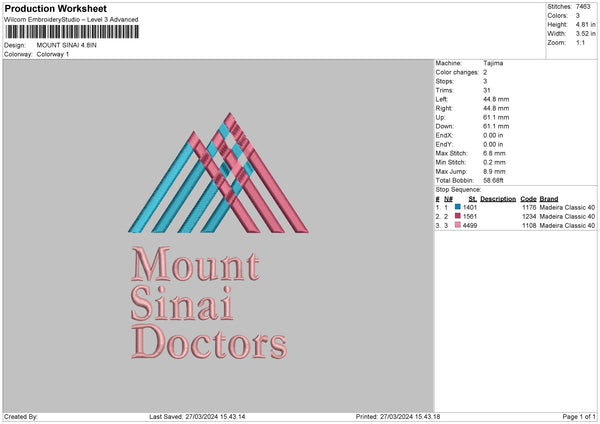600x424 pixels.
Task: Click the Height value 4.81 in
Action: (x=585, y=24)
